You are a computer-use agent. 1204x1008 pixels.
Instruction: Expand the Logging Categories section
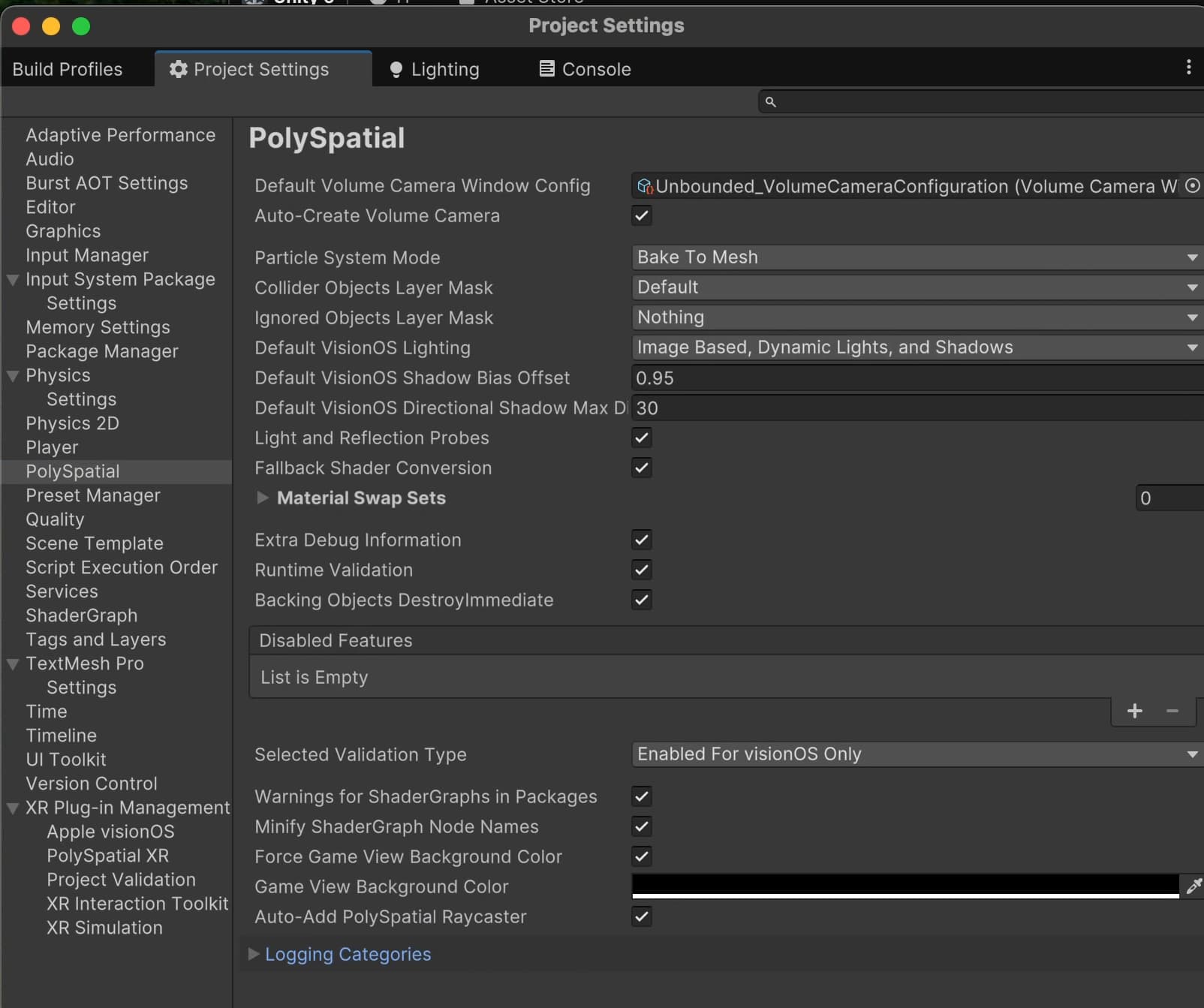click(254, 954)
